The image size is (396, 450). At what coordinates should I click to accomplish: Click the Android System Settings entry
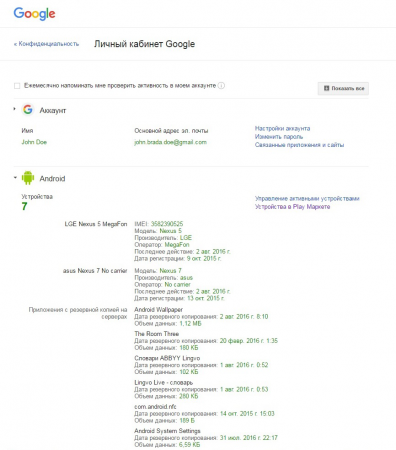pos(167,431)
